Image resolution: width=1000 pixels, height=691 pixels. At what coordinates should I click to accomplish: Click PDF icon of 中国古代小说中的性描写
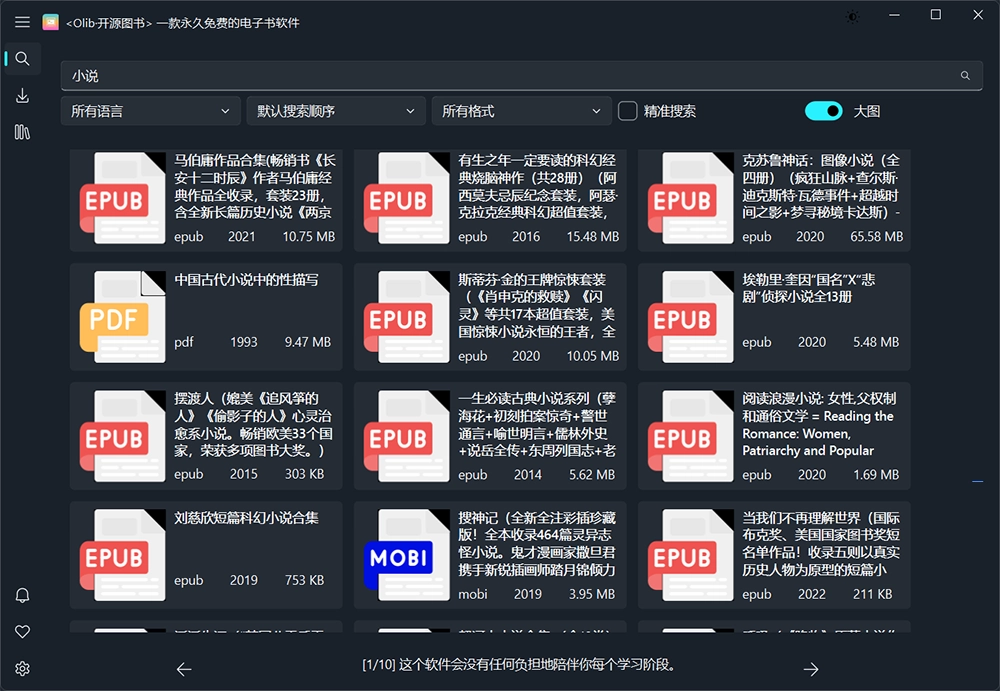pos(122,316)
